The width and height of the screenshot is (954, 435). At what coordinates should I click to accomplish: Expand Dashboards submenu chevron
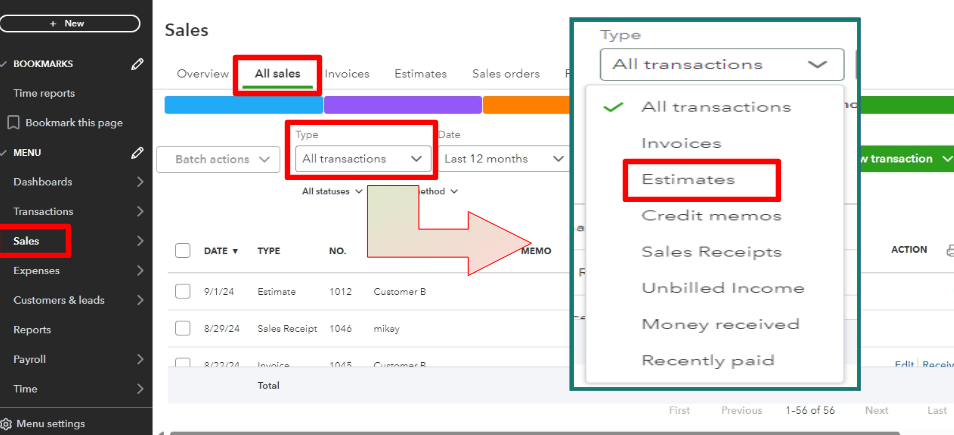140,182
